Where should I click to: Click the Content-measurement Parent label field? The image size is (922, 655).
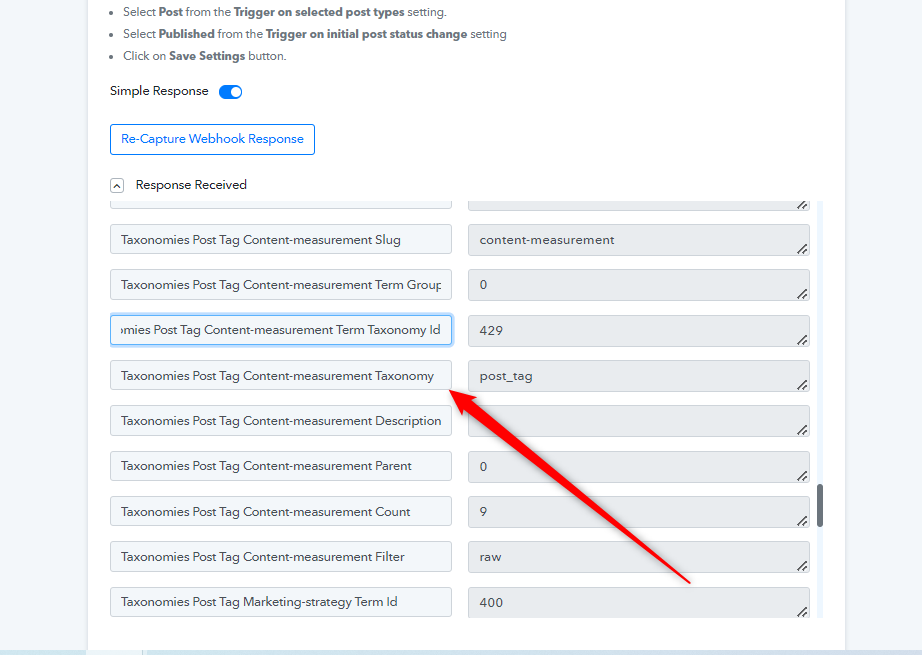point(280,466)
